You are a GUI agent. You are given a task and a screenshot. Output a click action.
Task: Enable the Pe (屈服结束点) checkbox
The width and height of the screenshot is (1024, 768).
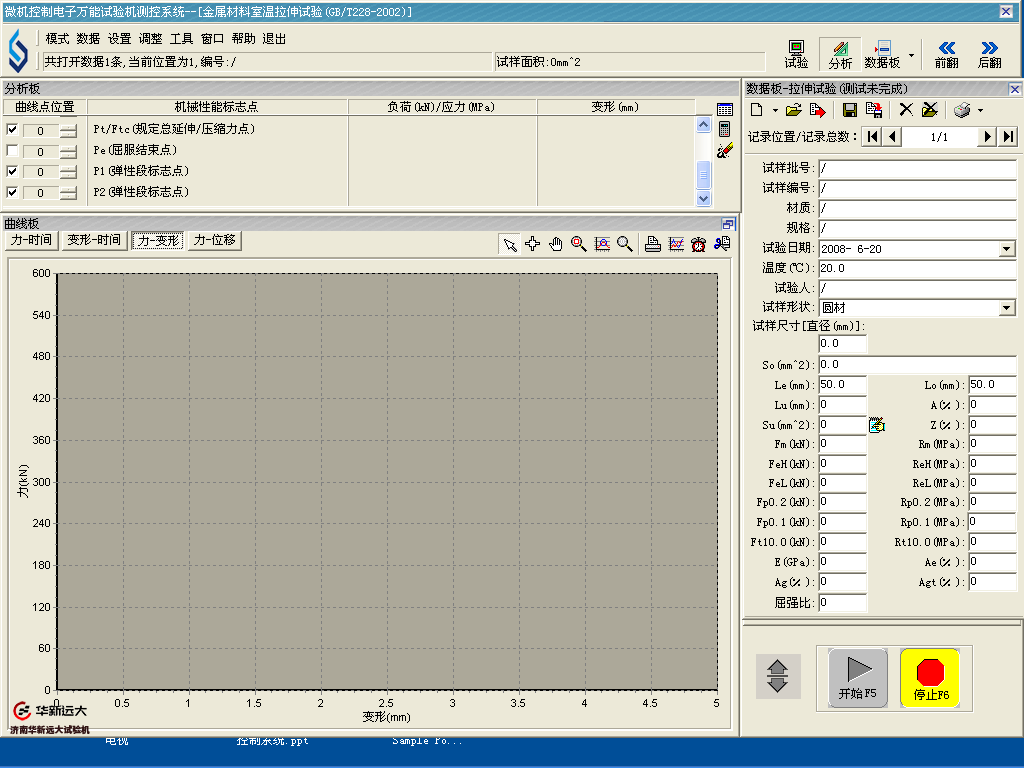[12, 150]
